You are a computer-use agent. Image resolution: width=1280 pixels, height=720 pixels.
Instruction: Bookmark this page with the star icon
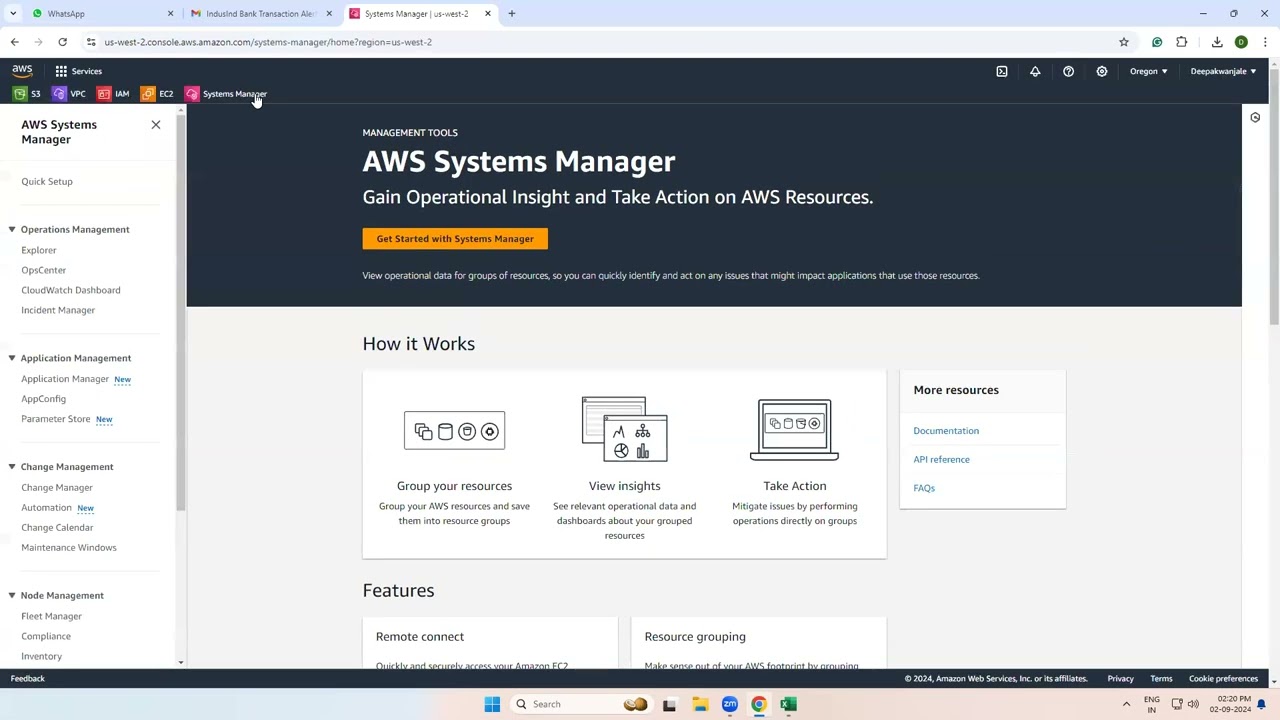(1124, 42)
